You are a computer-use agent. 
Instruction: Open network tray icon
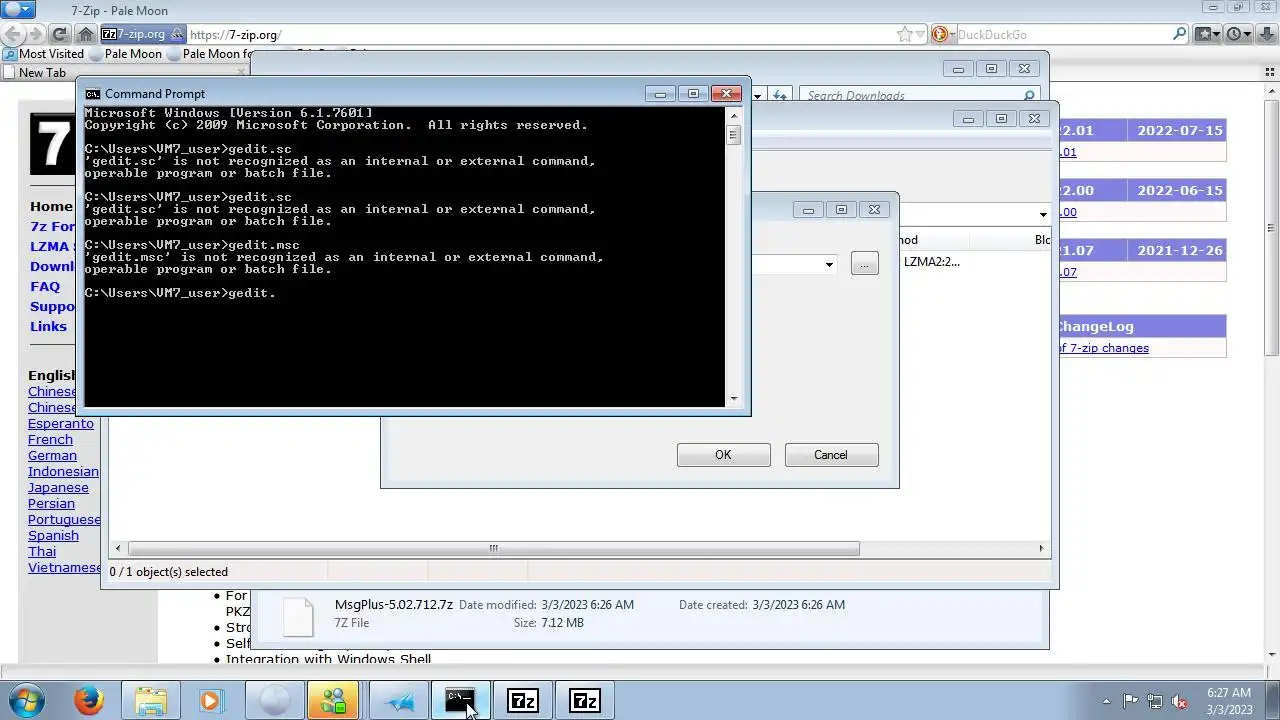(x=1155, y=701)
